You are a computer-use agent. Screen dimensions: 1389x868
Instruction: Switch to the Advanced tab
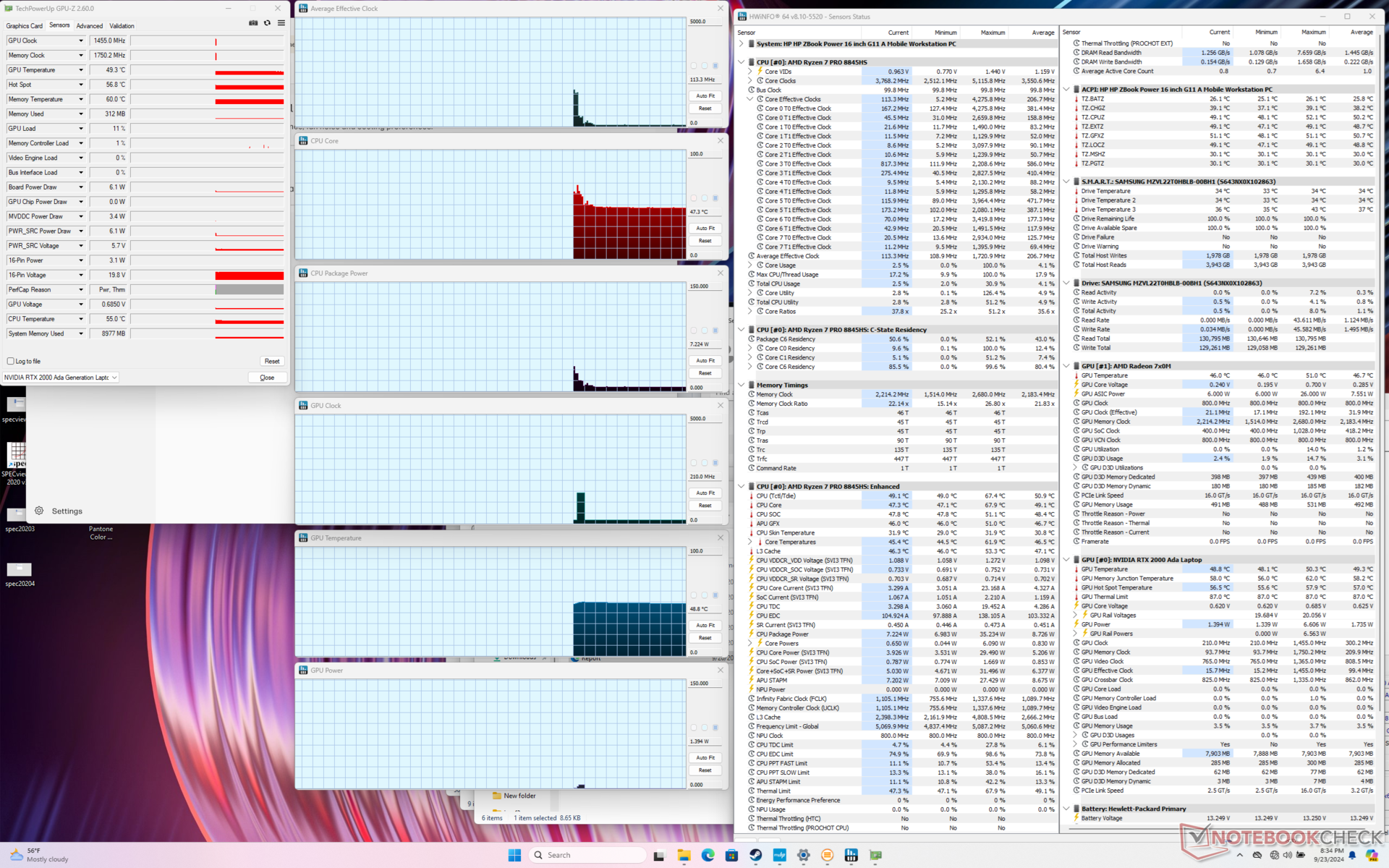coord(89,26)
